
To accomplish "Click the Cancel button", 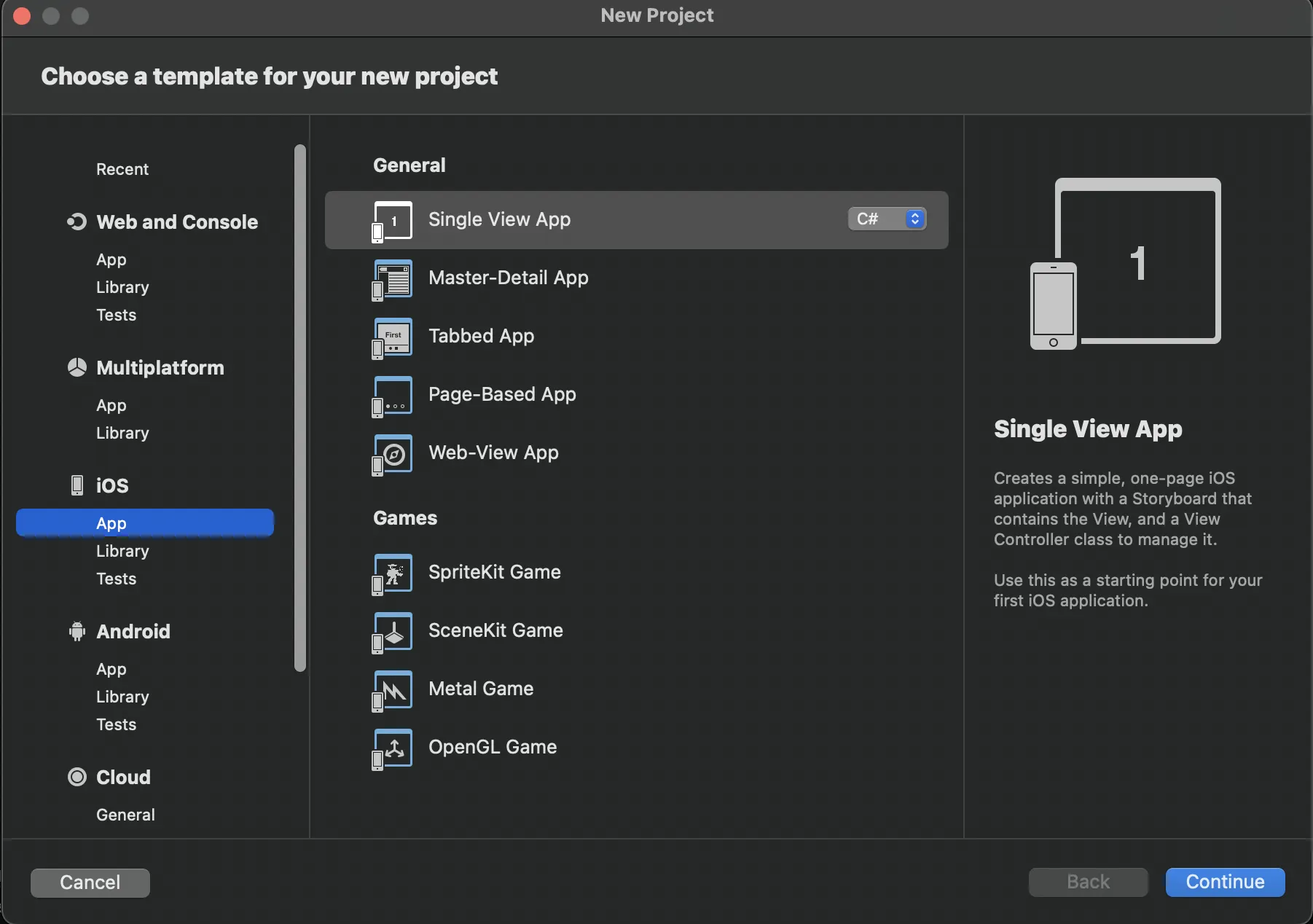I will coord(90,882).
